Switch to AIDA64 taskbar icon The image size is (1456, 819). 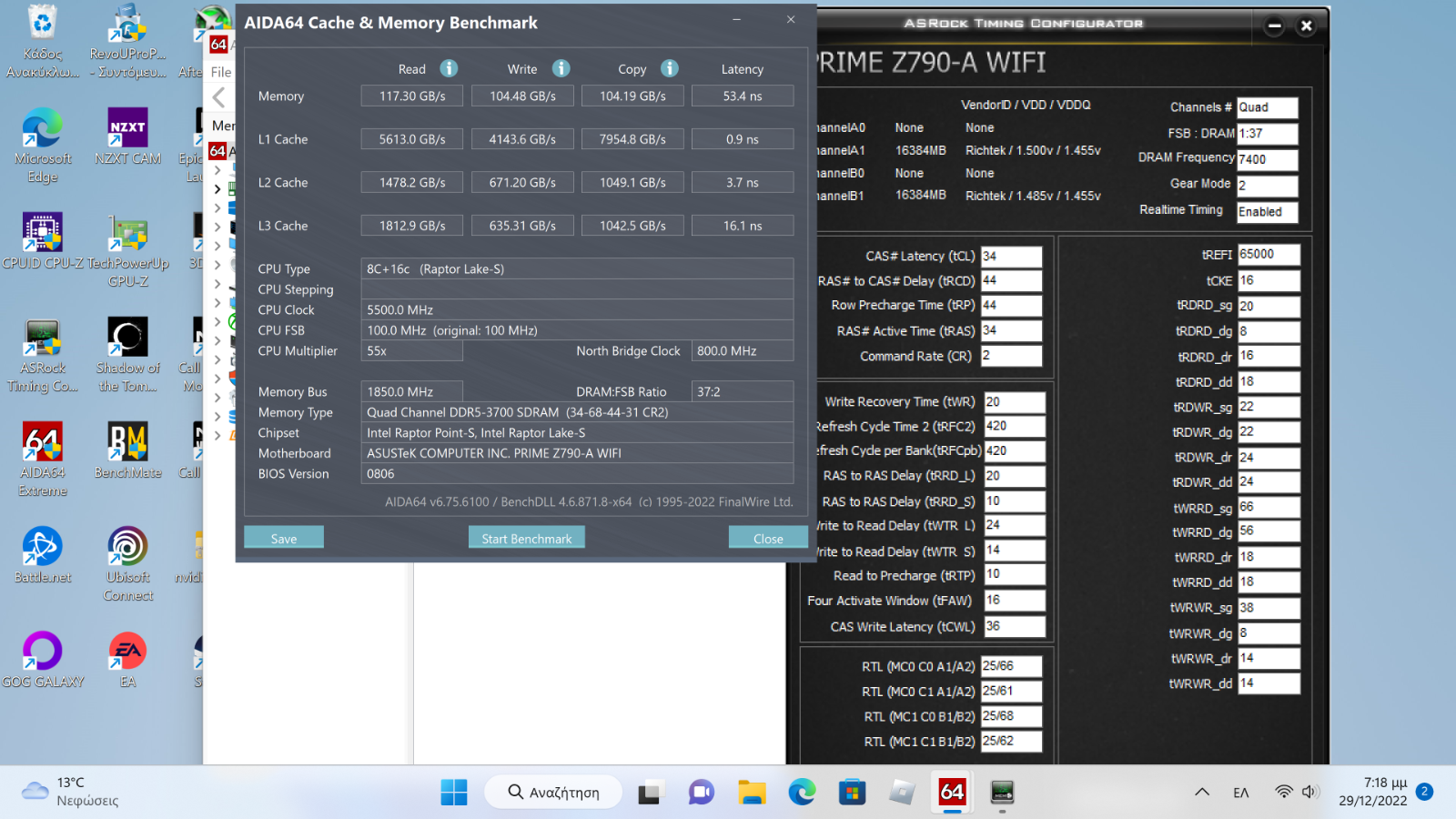(952, 792)
